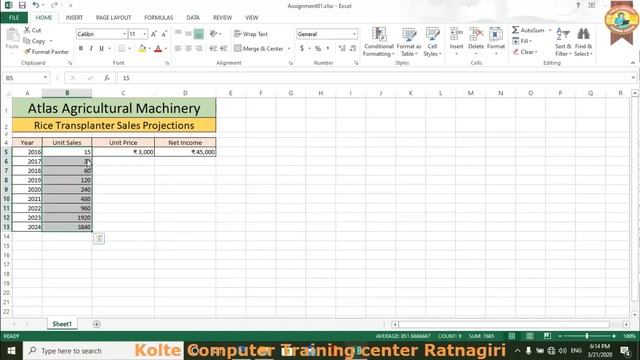640x360 pixels.
Task: Apply the yellow Fill Color bucket
Action: (142, 49)
